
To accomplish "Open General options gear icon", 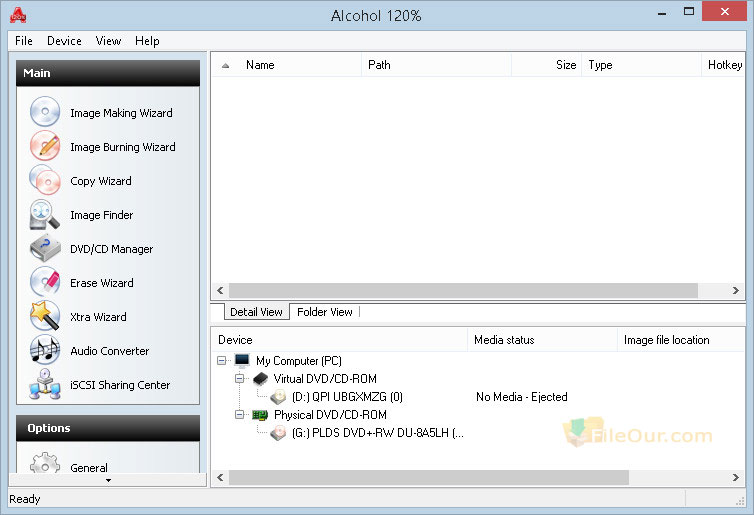I will [45, 464].
